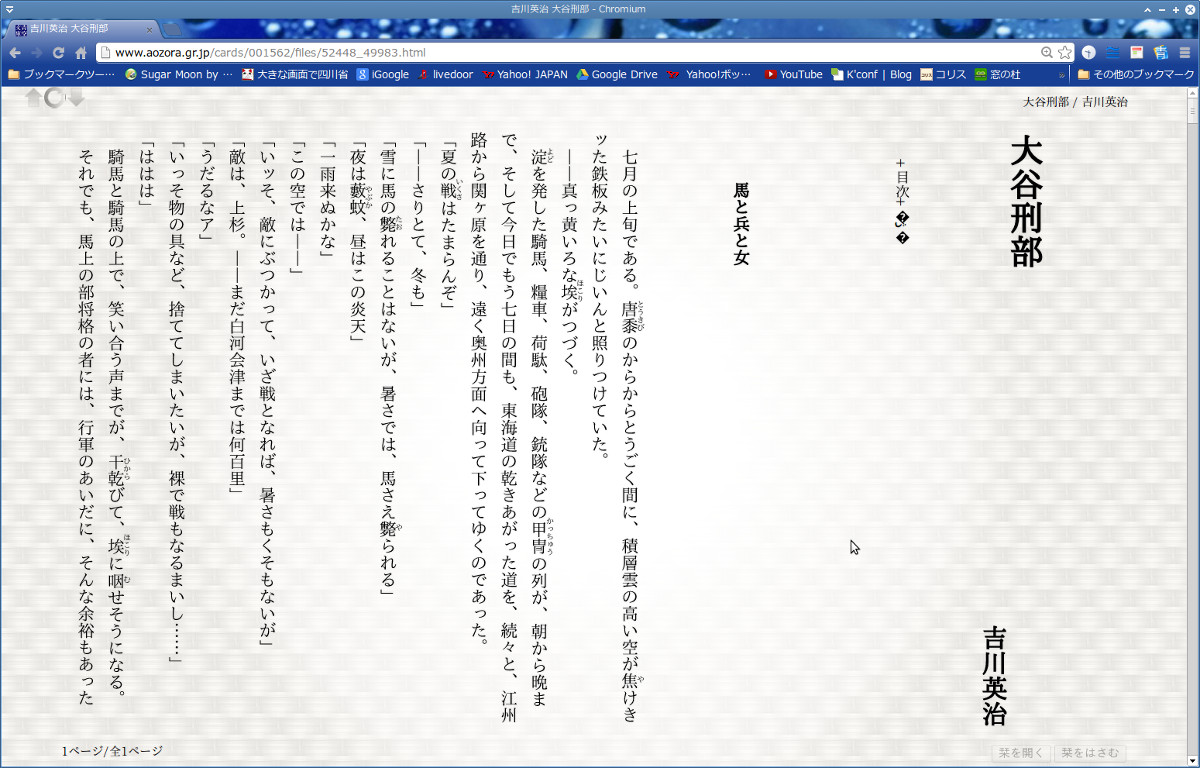Click the 栞をはさむ button
Image resolution: width=1200 pixels, height=768 pixels.
click(1092, 753)
